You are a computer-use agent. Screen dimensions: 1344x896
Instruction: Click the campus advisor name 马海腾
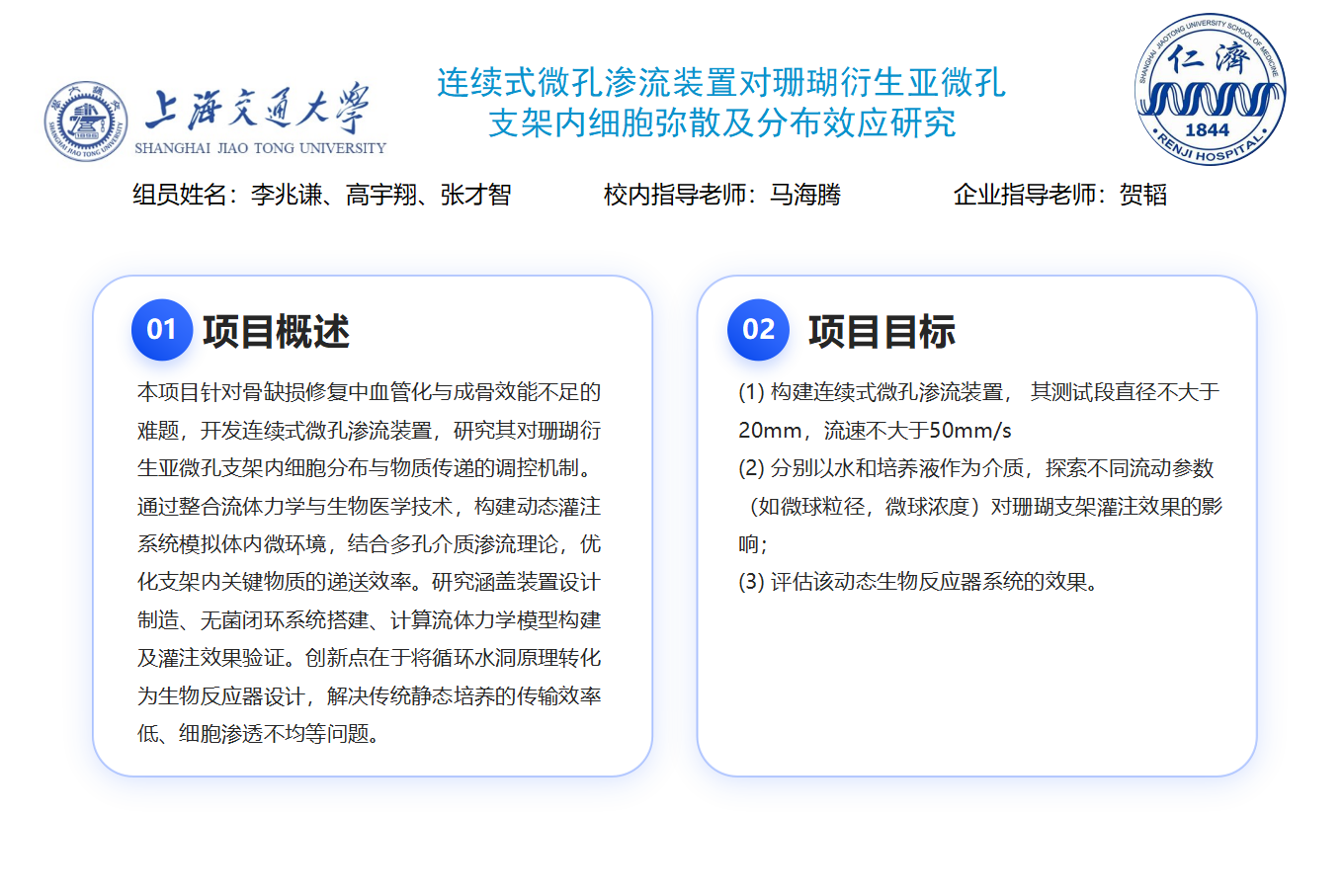click(x=804, y=195)
